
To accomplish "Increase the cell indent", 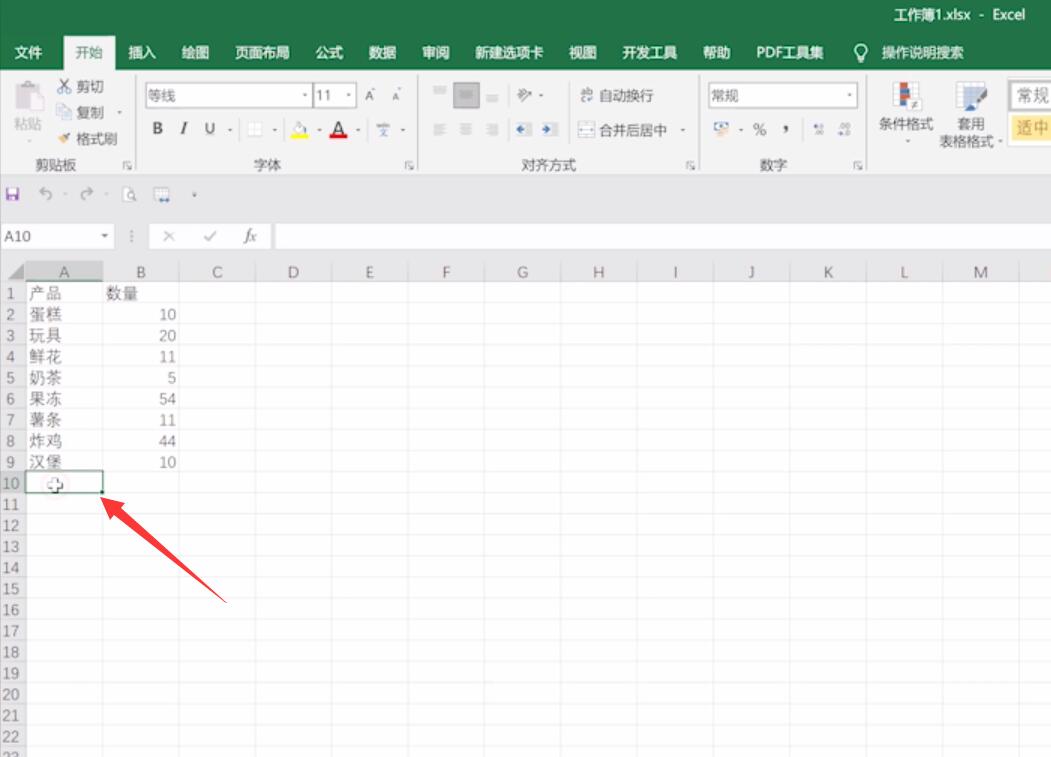I will pos(550,129).
